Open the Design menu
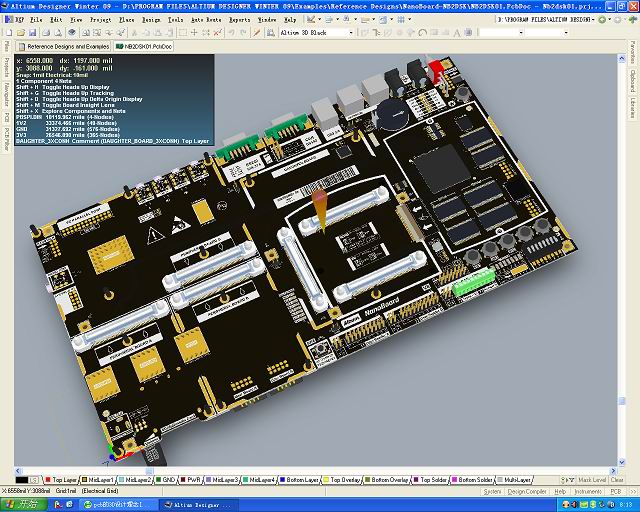This screenshot has width=640, height=512. click(x=151, y=20)
